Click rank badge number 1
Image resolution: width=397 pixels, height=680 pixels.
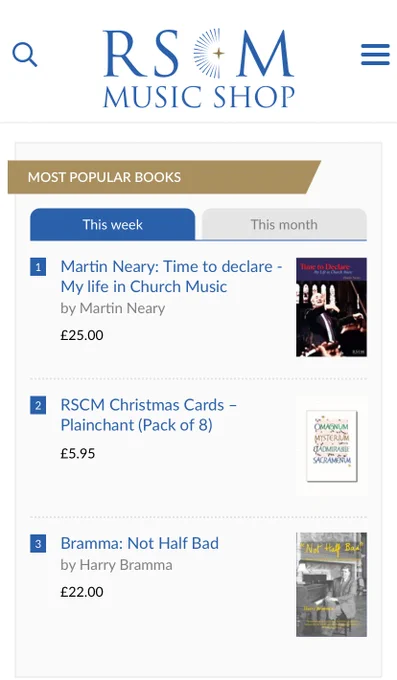(x=38, y=267)
